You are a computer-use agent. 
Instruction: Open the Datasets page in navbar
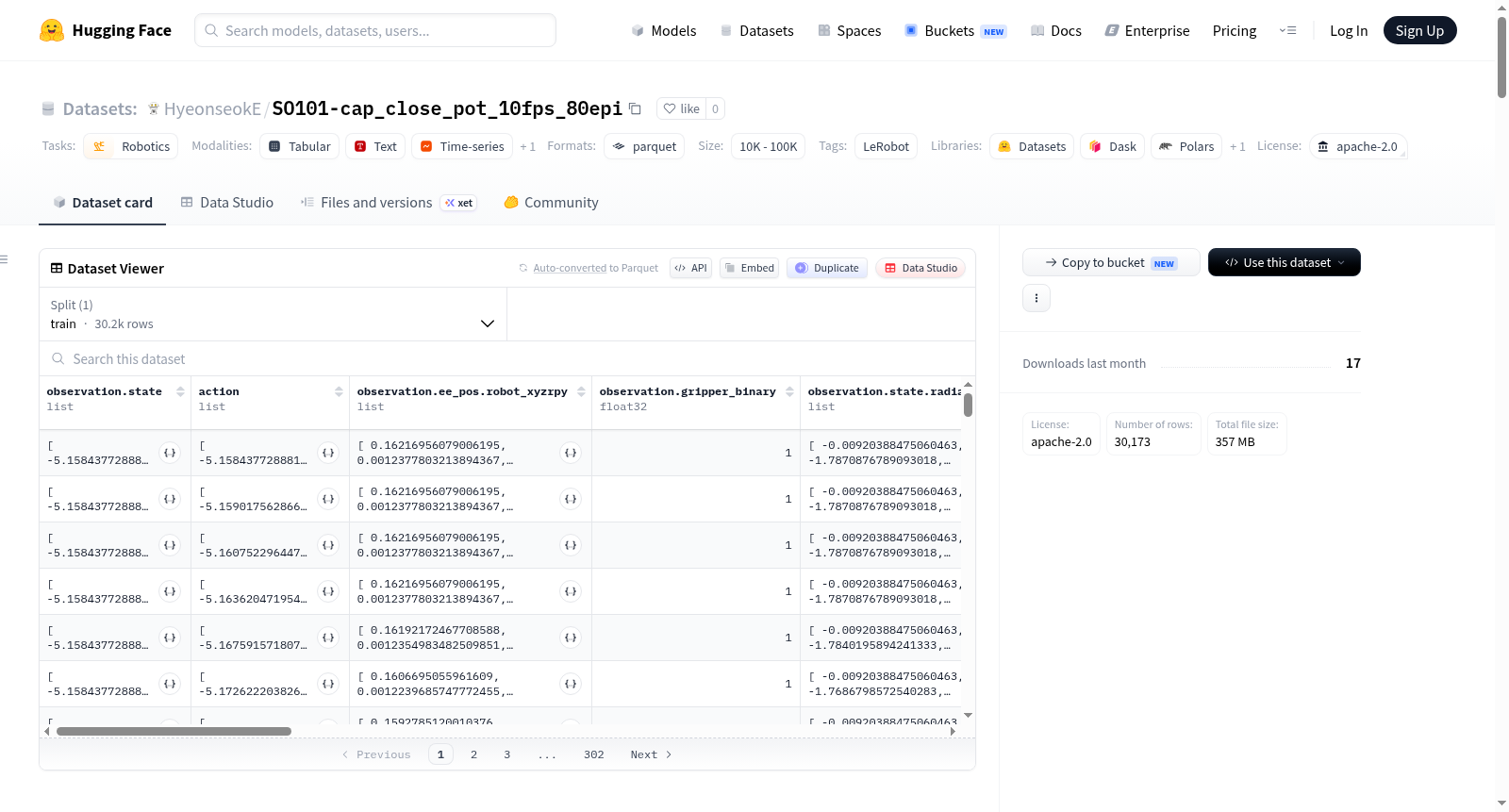(x=756, y=30)
